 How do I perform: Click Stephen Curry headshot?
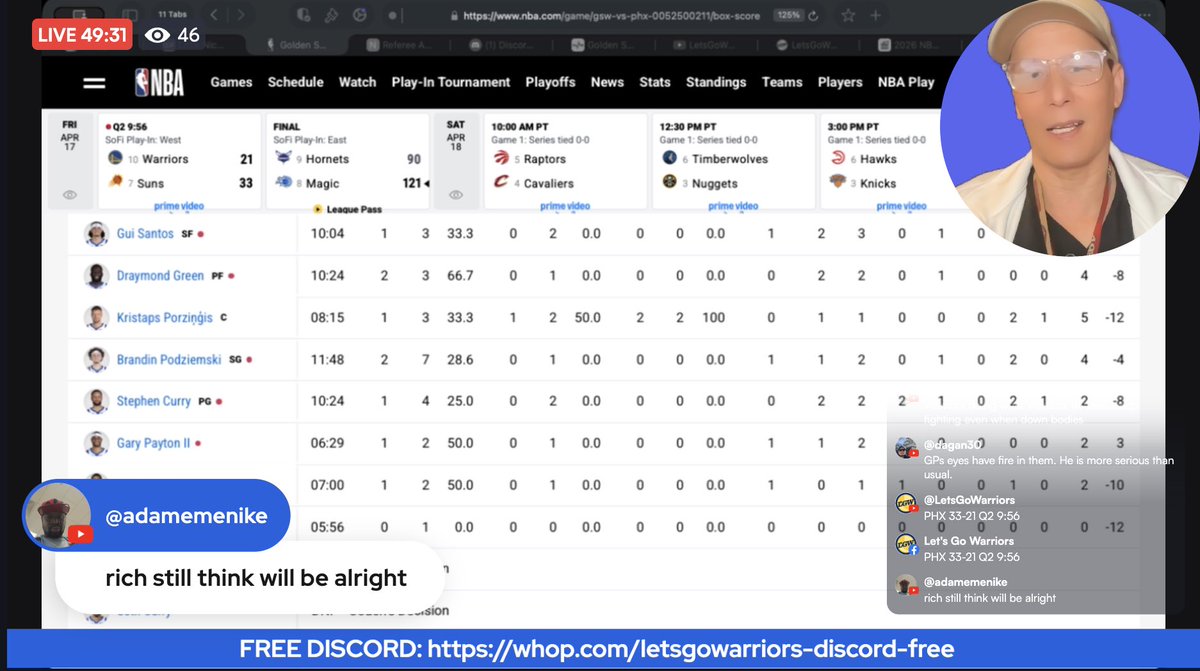96,401
